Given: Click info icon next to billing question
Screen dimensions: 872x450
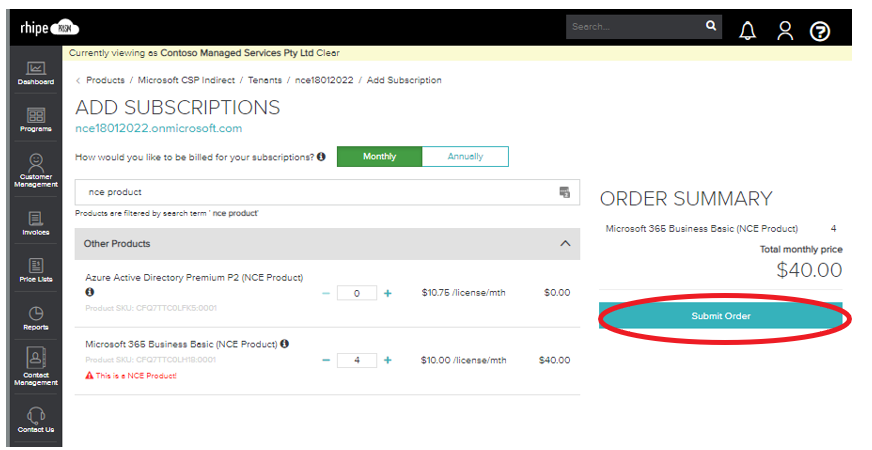Looking at the screenshot, I should (321, 157).
